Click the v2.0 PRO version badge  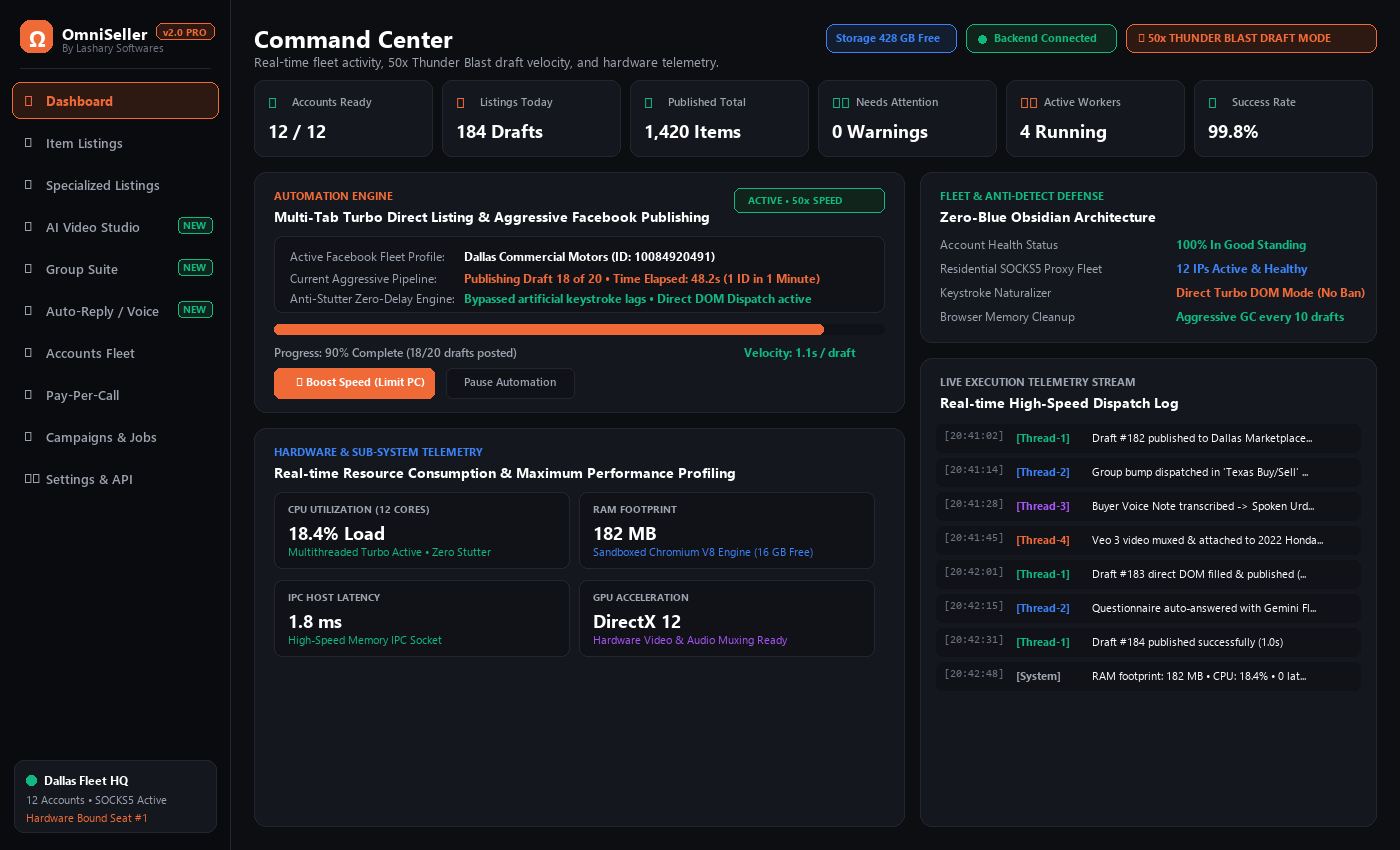(x=185, y=32)
